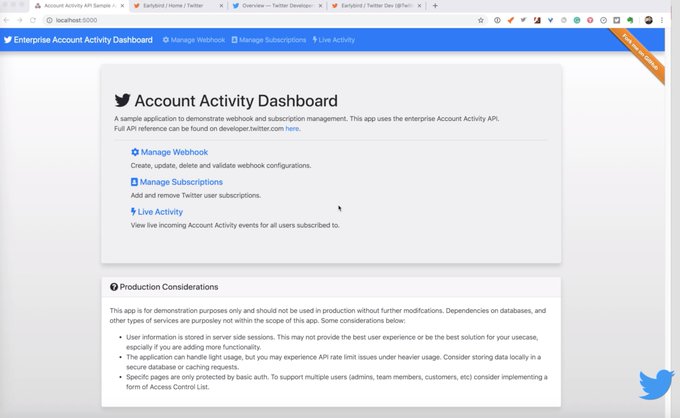The width and height of the screenshot is (680, 418).
Task: Open Manage Webhook in the blue navbar
Action: [x=194, y=40]
